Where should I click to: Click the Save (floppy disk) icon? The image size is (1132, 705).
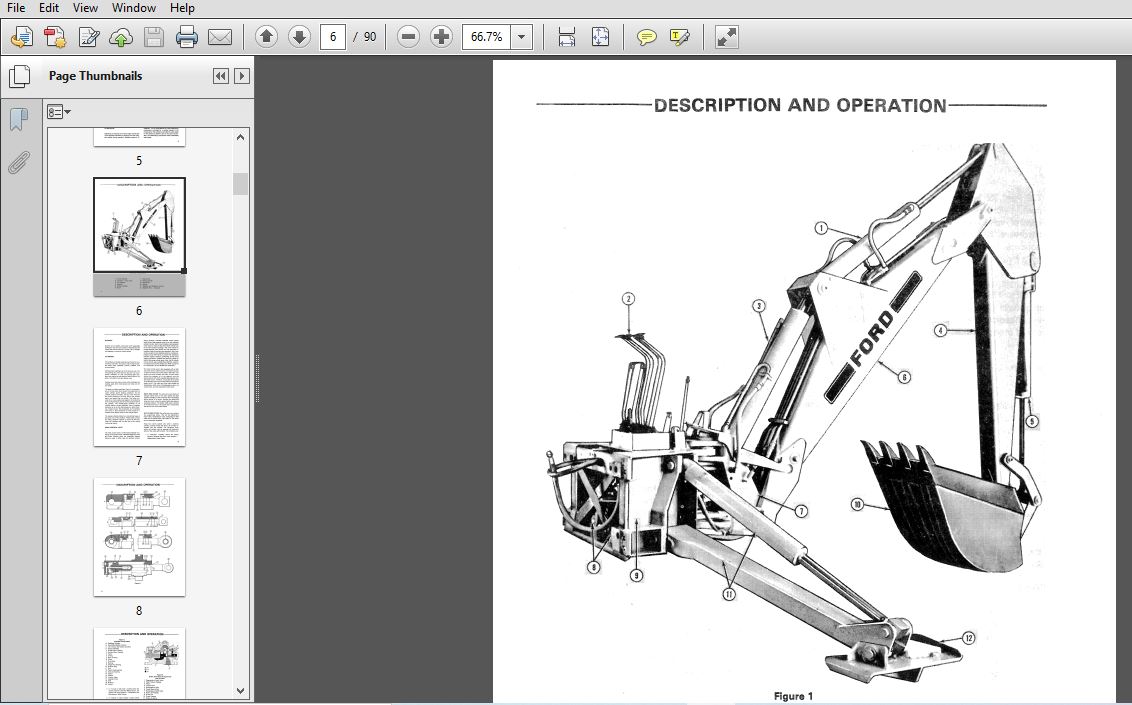tap(154, 37)
